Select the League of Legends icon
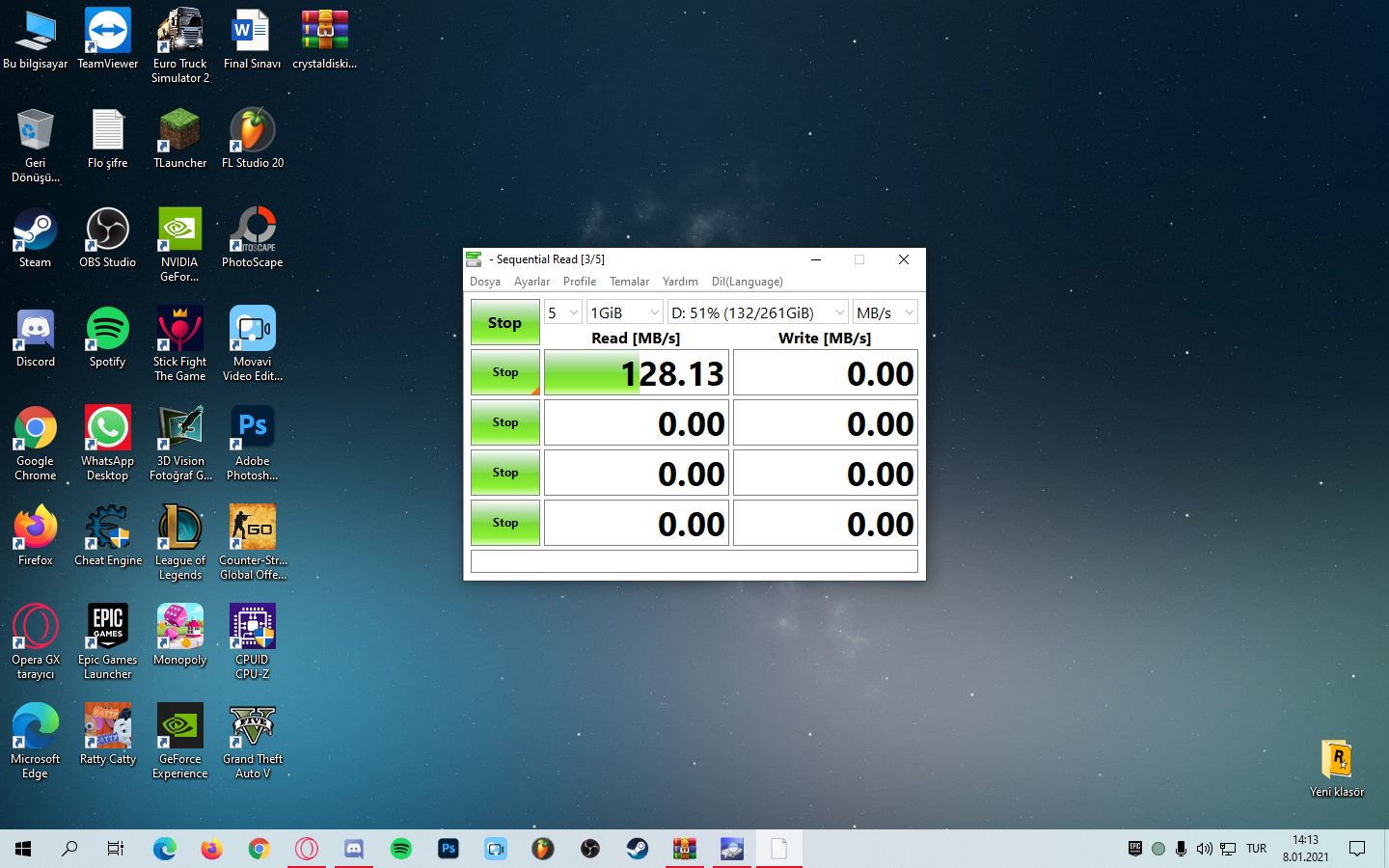 180,543
